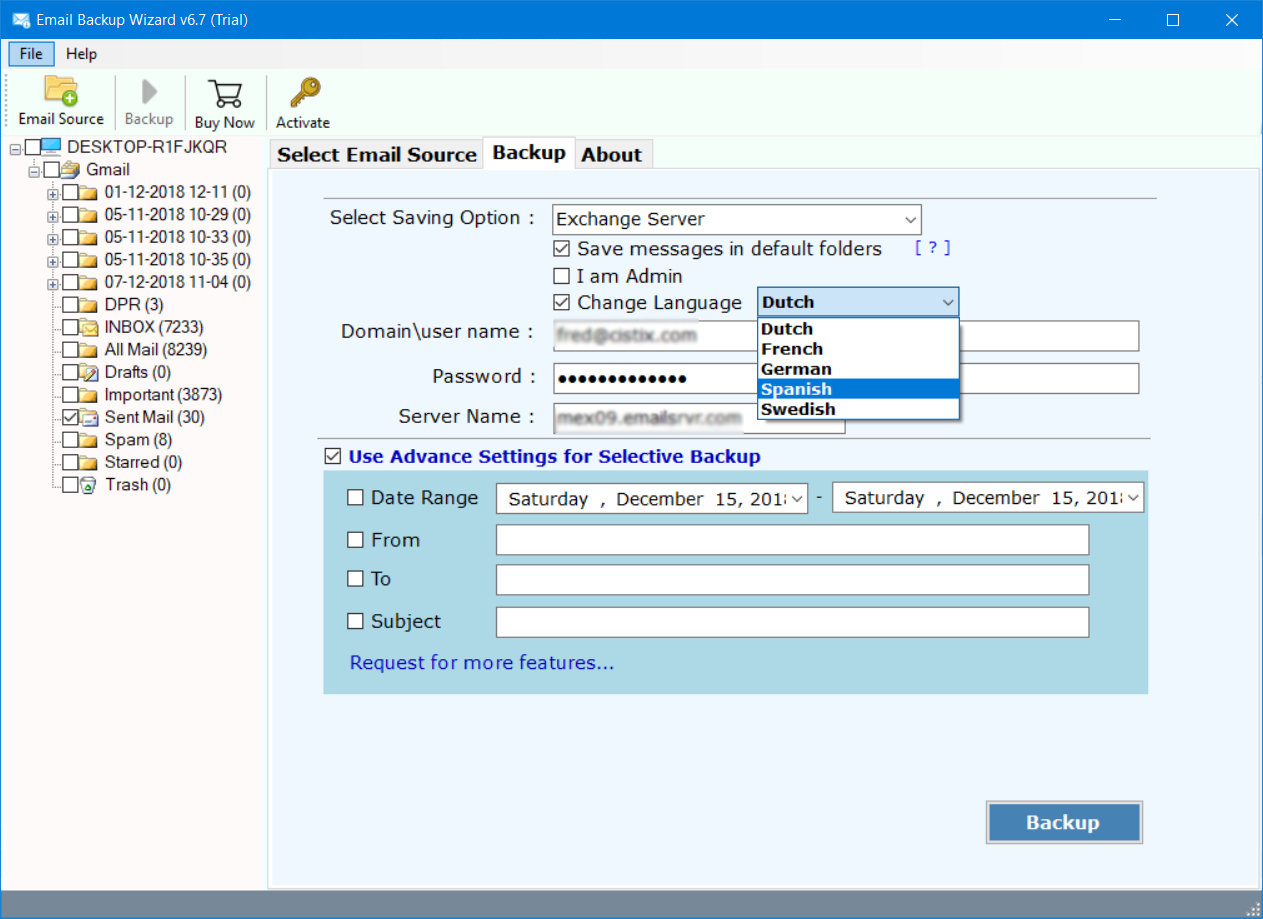Expand the 01-12-2018 12-11 folder node

coord(53,192)
